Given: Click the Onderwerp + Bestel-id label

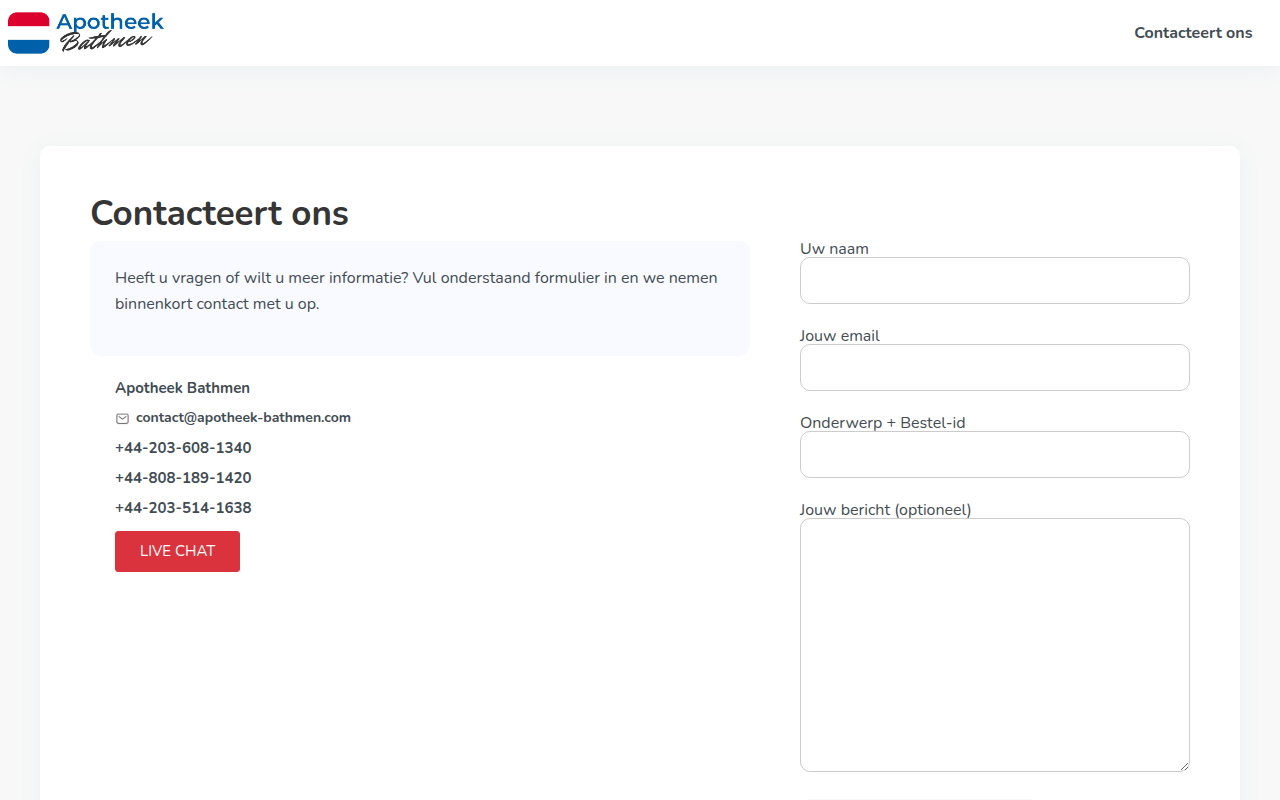Looking at the screenshot, I should 883,423.
